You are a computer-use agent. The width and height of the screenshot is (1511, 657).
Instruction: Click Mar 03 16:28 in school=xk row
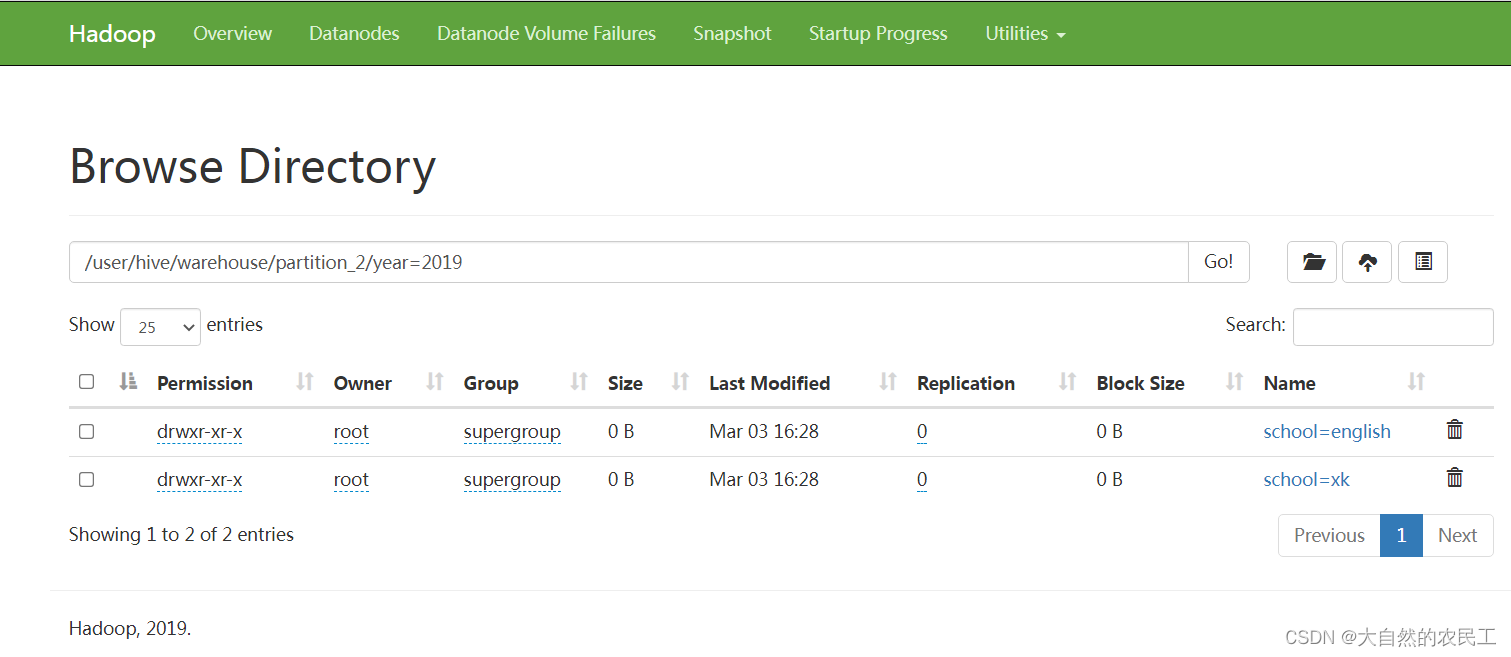(x=764, y=479)
